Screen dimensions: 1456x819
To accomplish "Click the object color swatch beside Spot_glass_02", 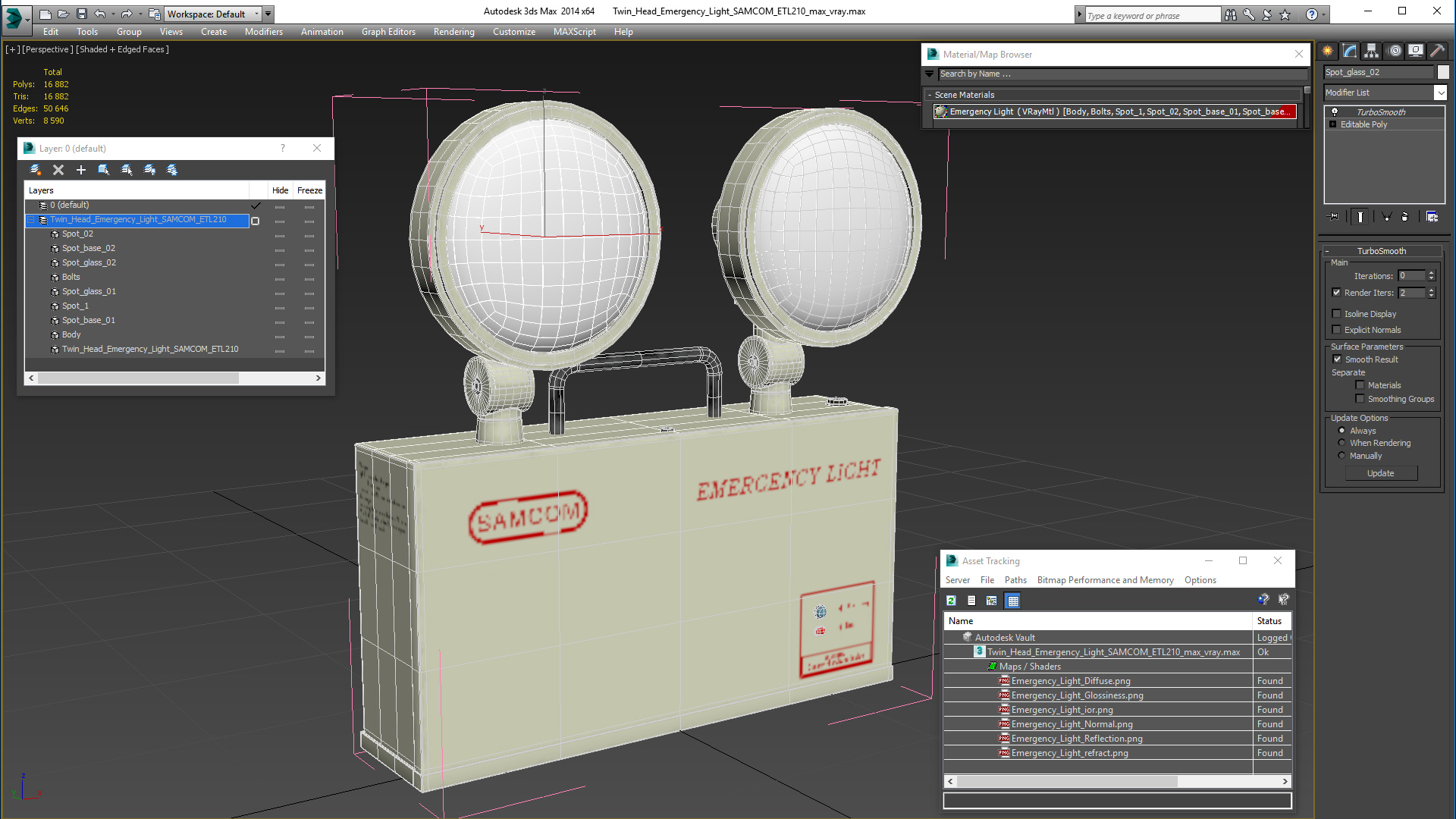I will (1443, 72).
